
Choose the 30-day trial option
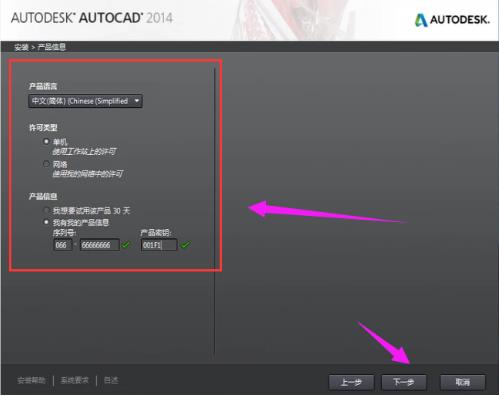(x=46, y=211)
